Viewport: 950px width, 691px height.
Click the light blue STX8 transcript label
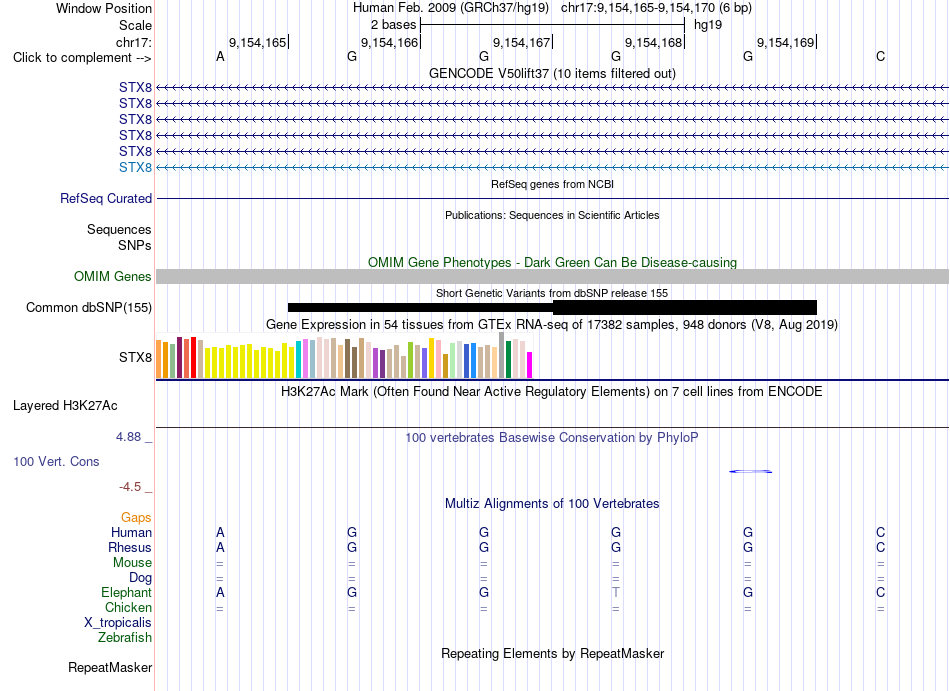[135, 167]
